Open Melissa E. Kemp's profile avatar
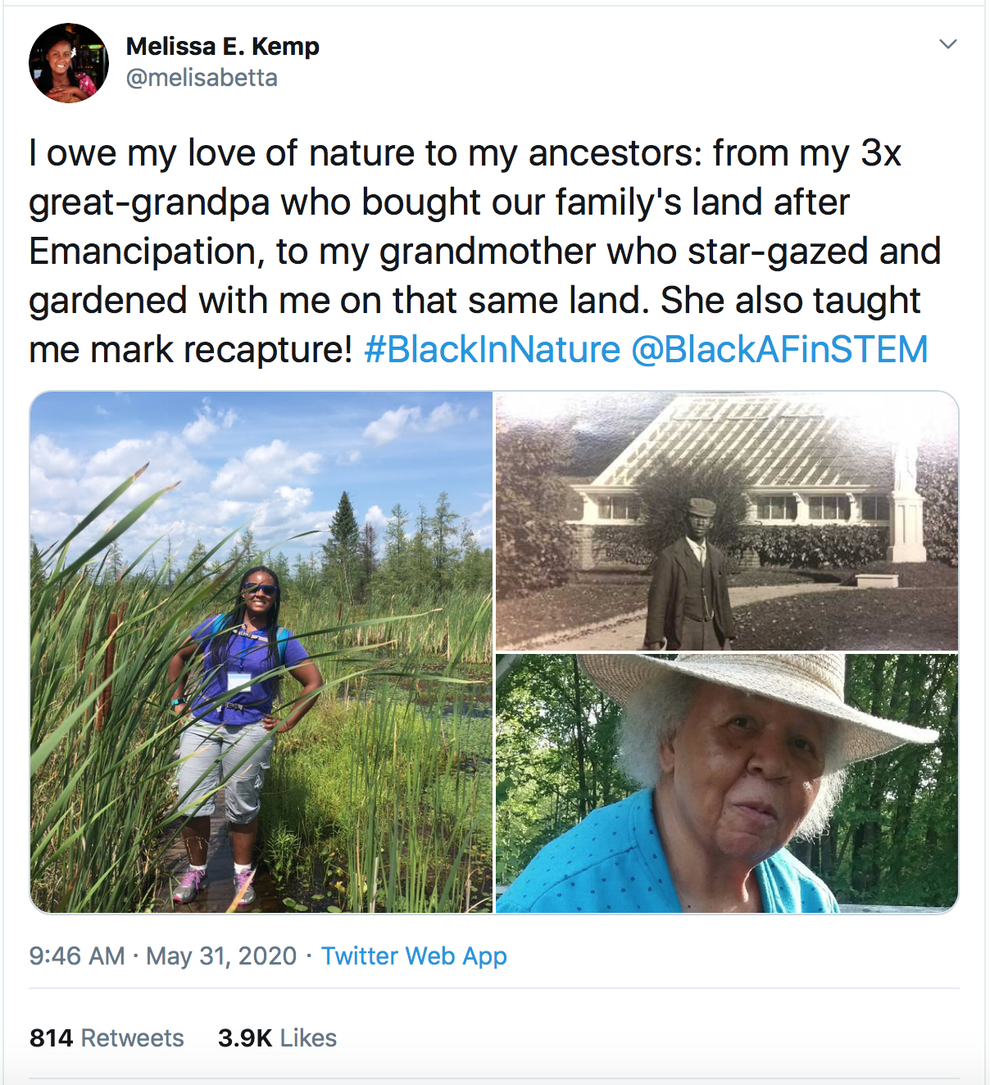Screen dimensions: 990x1085 [x=69, y=63]
